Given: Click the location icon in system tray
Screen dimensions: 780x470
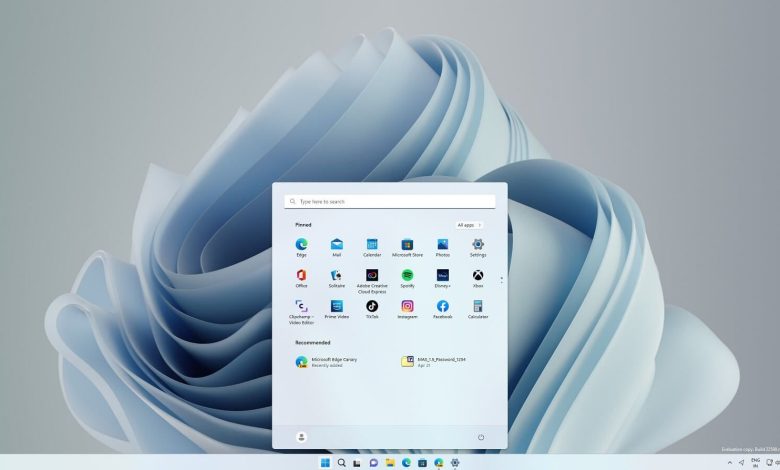Looking at the screenshot, I should click(742, 463).
